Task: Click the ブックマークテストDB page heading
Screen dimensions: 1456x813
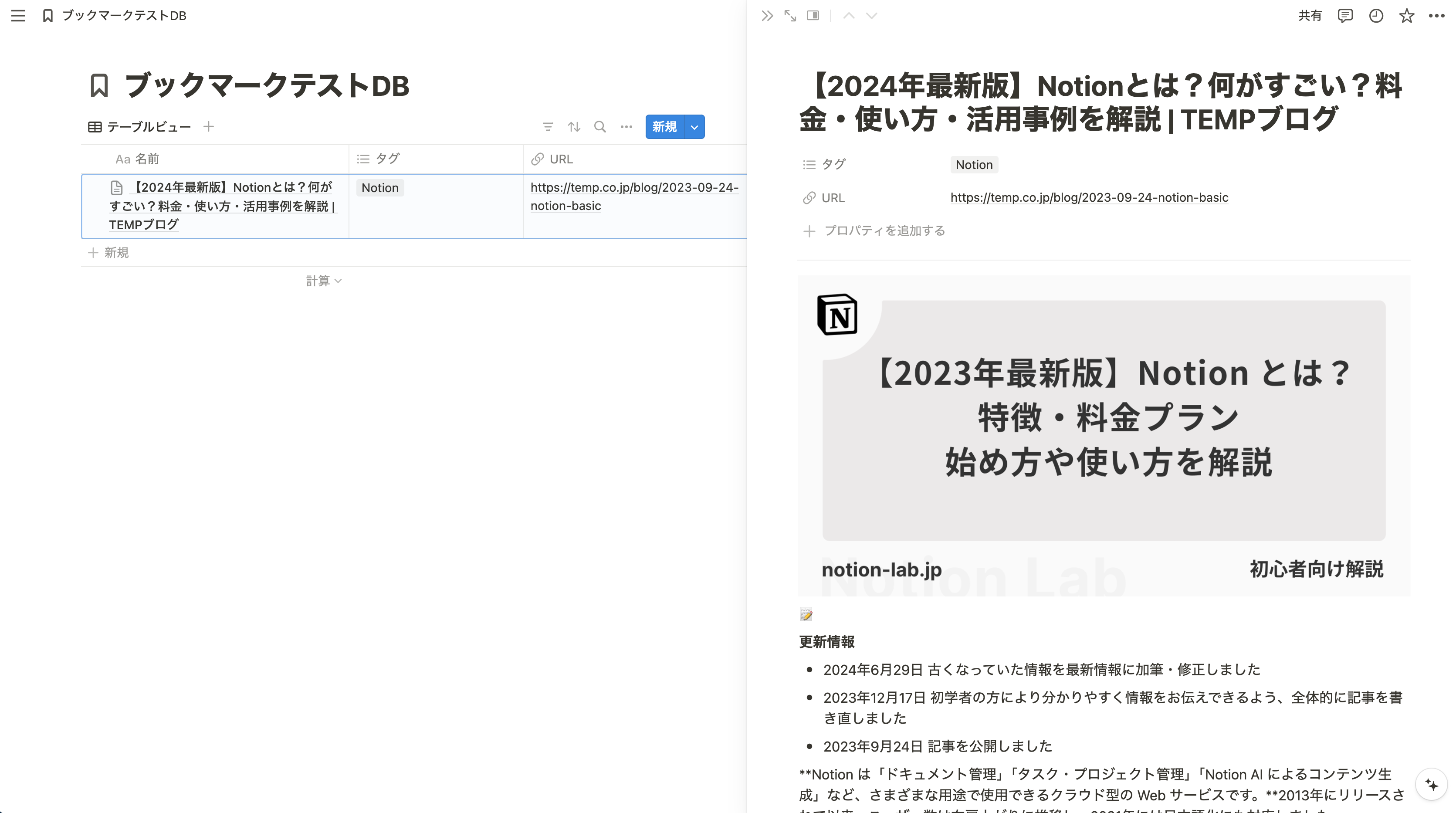Action: point(267,86)
